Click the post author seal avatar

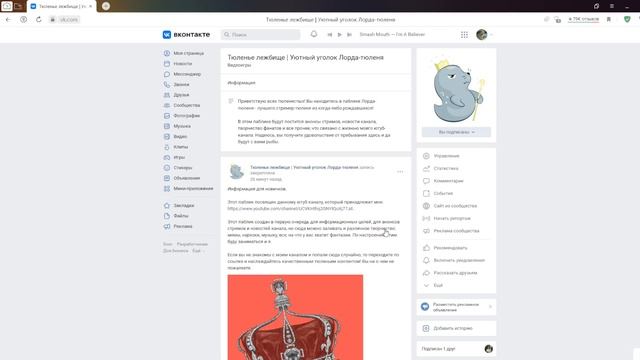pos(236,172)
